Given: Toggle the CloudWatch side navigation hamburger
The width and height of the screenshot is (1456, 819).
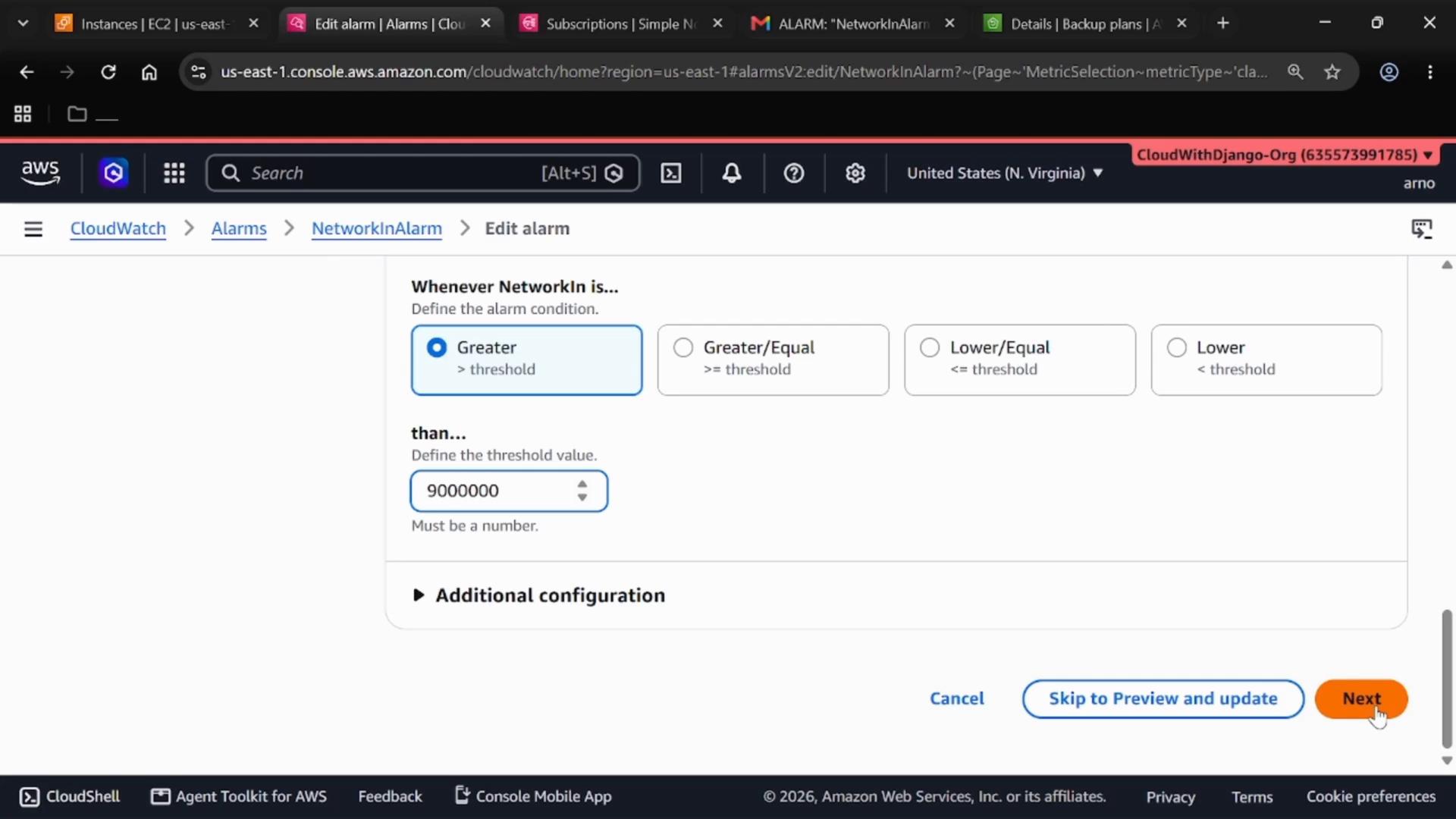Looking at the screenshot, I should click(33, 228).
